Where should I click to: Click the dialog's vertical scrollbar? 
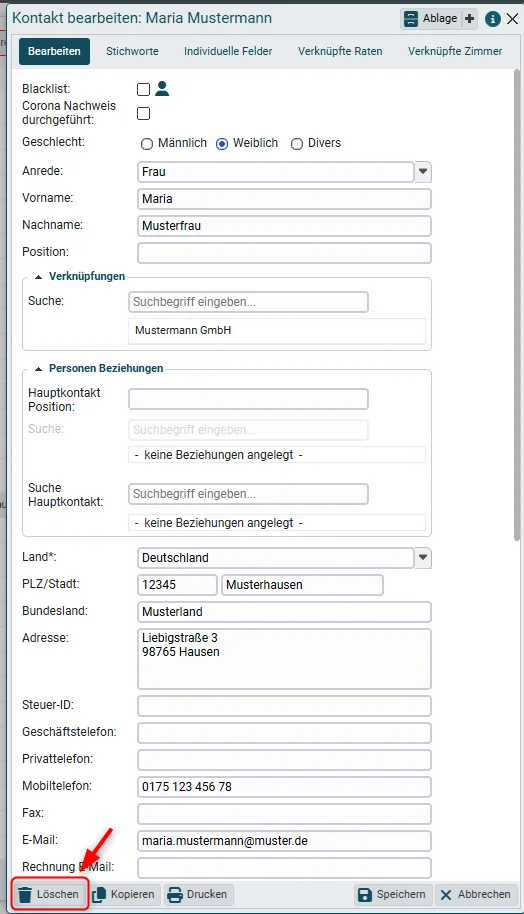pos(516,305)
